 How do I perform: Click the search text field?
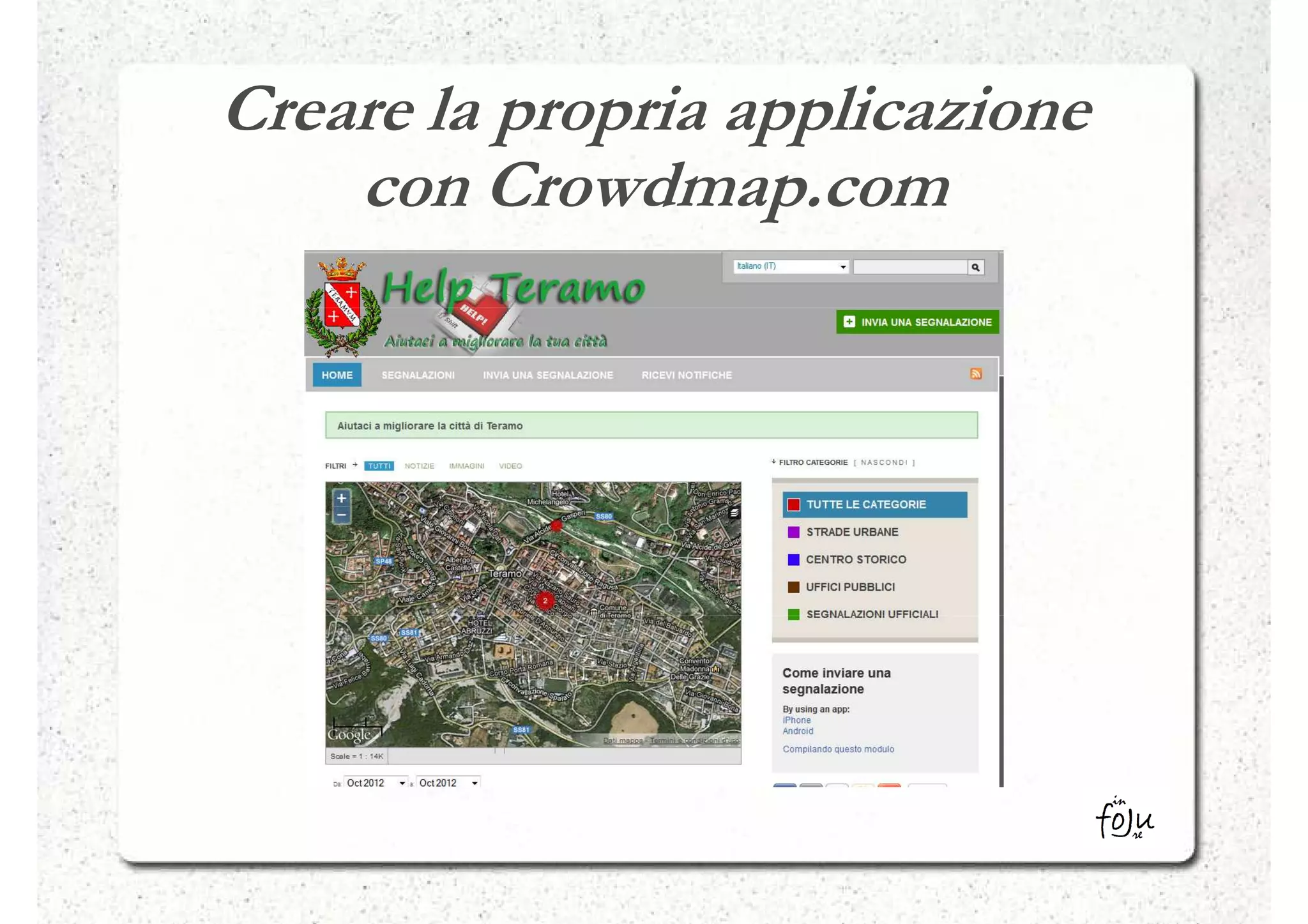[910, 268]
